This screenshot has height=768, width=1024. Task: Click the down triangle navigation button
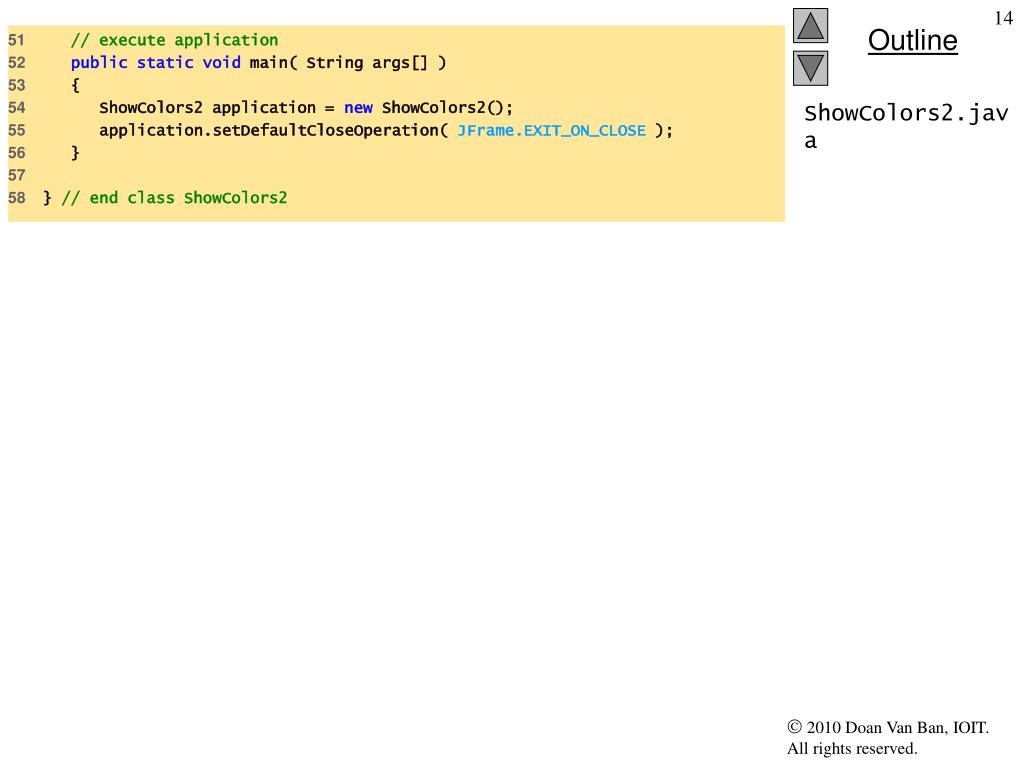(x=810, y=69)
